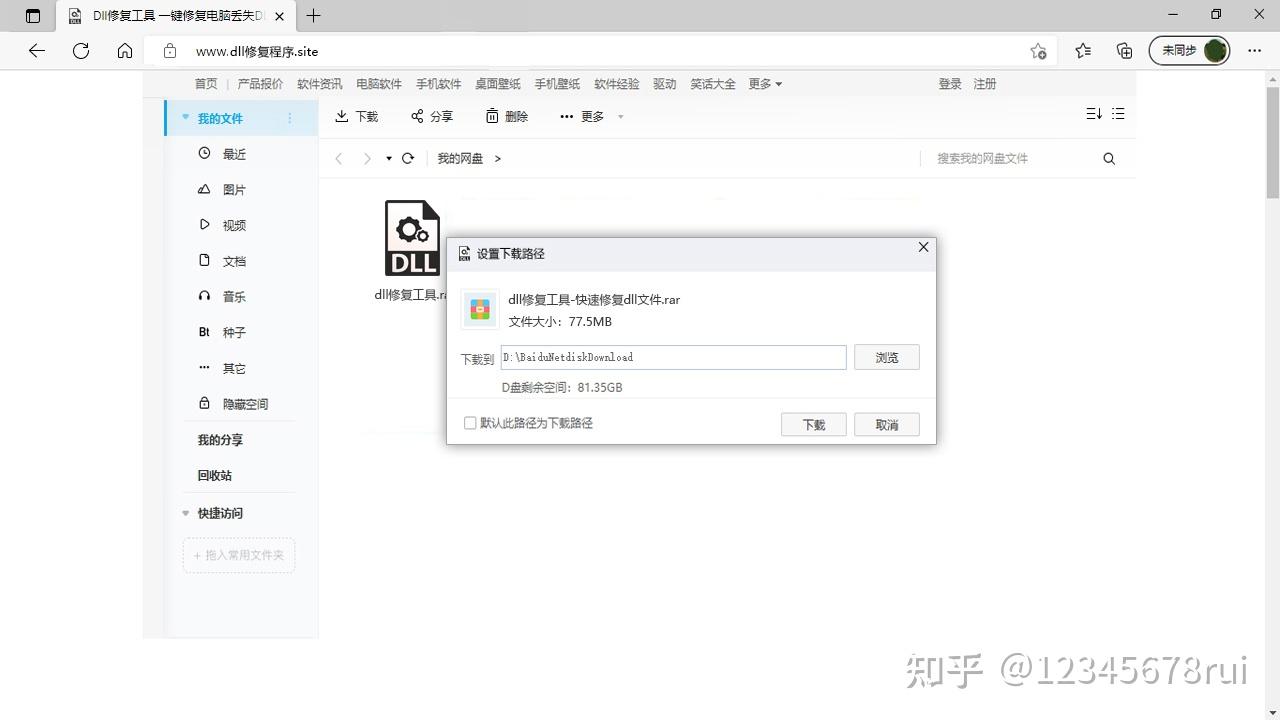Select the DLL file thumbnail
Screen dimensions: 1280x720
tap(412, 238)
